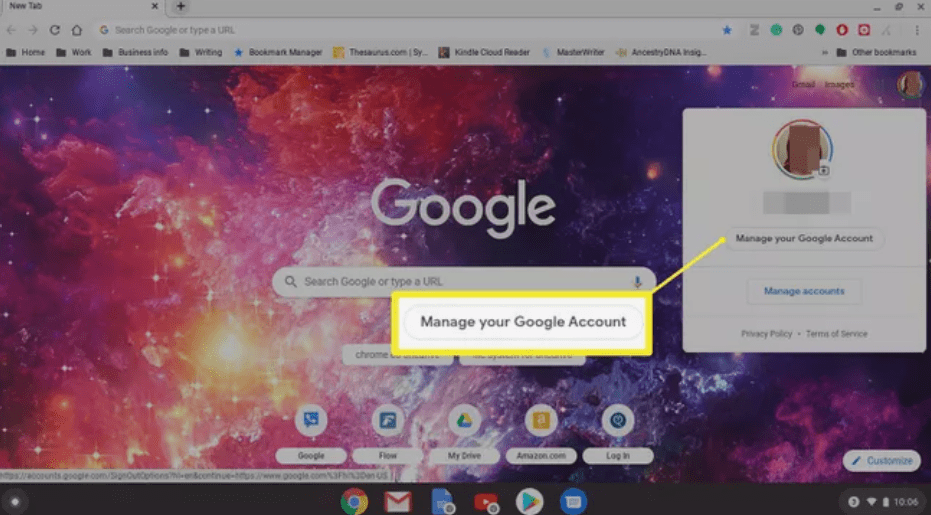This screenshot has width=931, height=515.
Task: Launch Chrome from the shelf
Action: click(x=354, y=502)
